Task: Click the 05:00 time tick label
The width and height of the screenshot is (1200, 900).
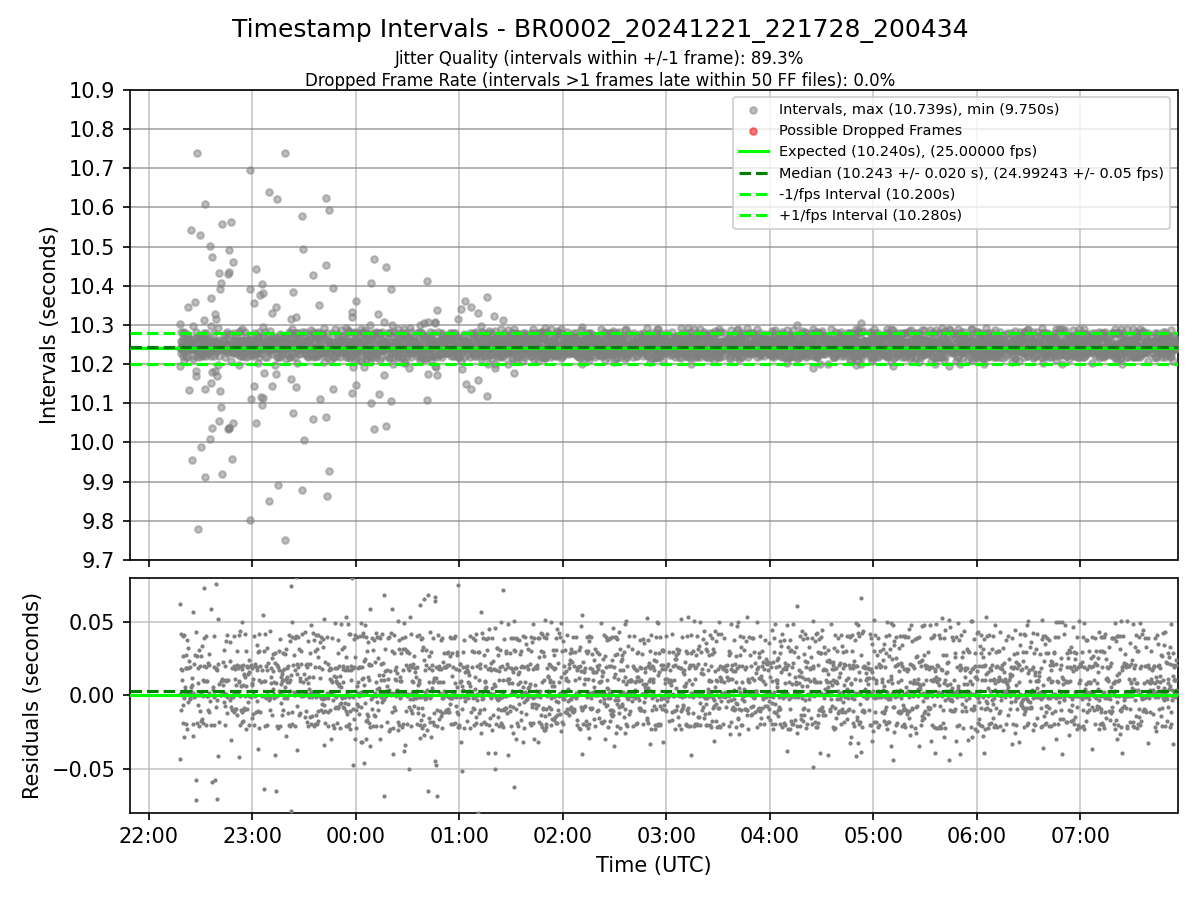Action: (873, 834)
